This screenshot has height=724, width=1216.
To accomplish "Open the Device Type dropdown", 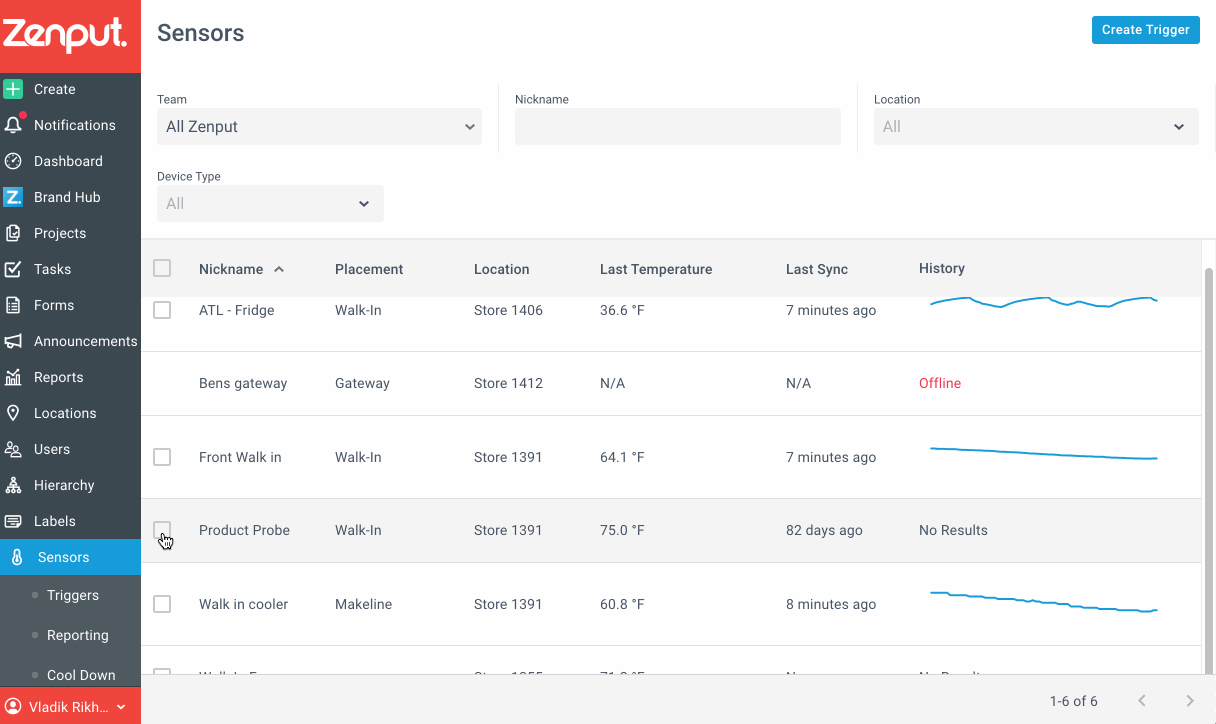I will (270, 204).
